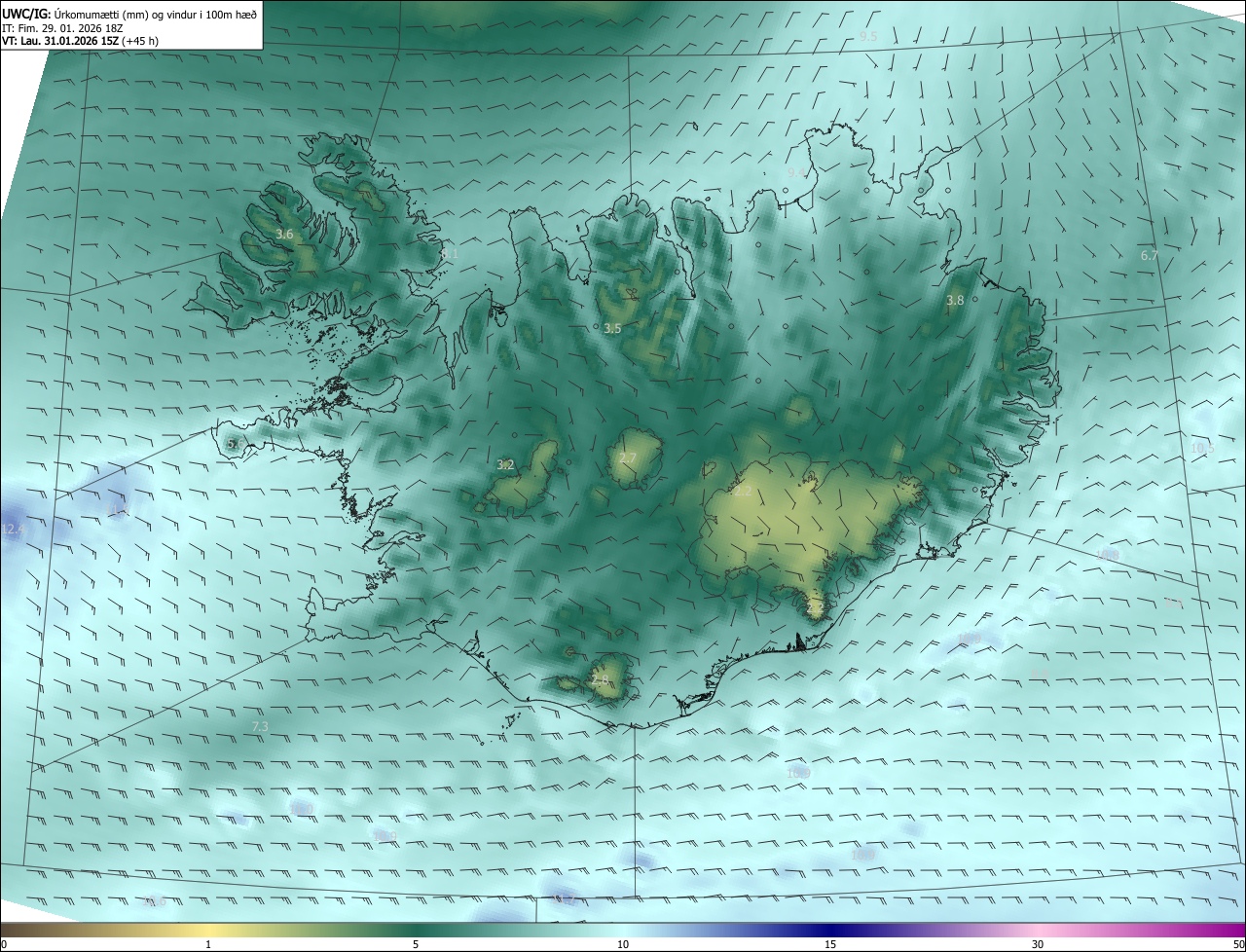Click the 7.3 value label over the southwest sea
Screen dimensions: 1246x952
[260, 727]
